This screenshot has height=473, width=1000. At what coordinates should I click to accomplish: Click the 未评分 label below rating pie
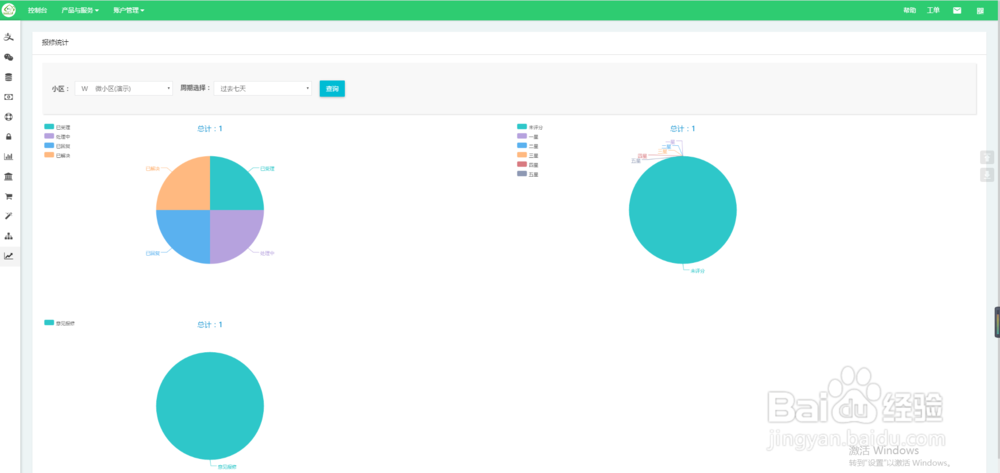click(698, 271)
